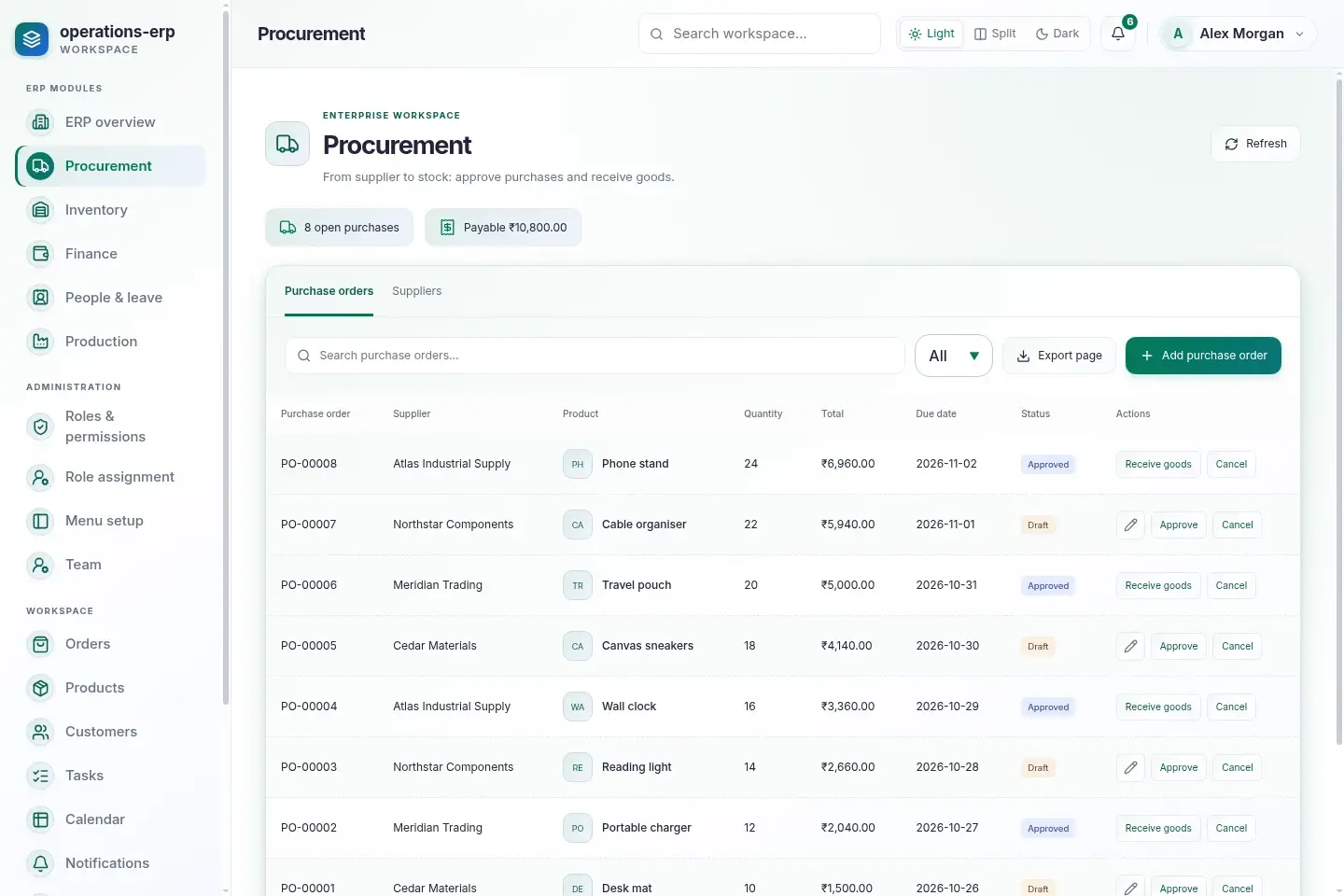This screenshot has height=896, width=1344.
Task: Edit draft order PO-00003 pencil icon
Action: click(1130, 767)
